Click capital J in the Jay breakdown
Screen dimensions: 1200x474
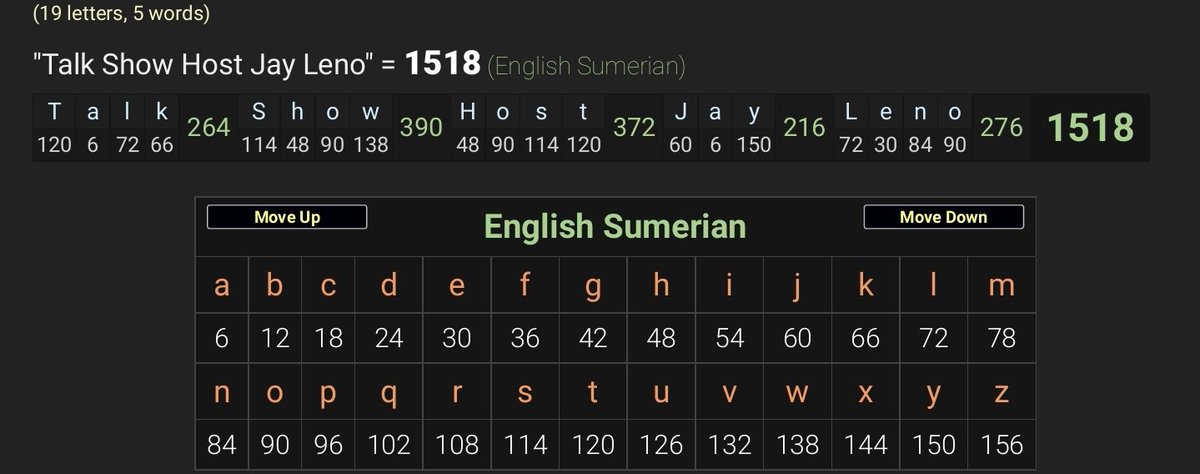[680, 111]
